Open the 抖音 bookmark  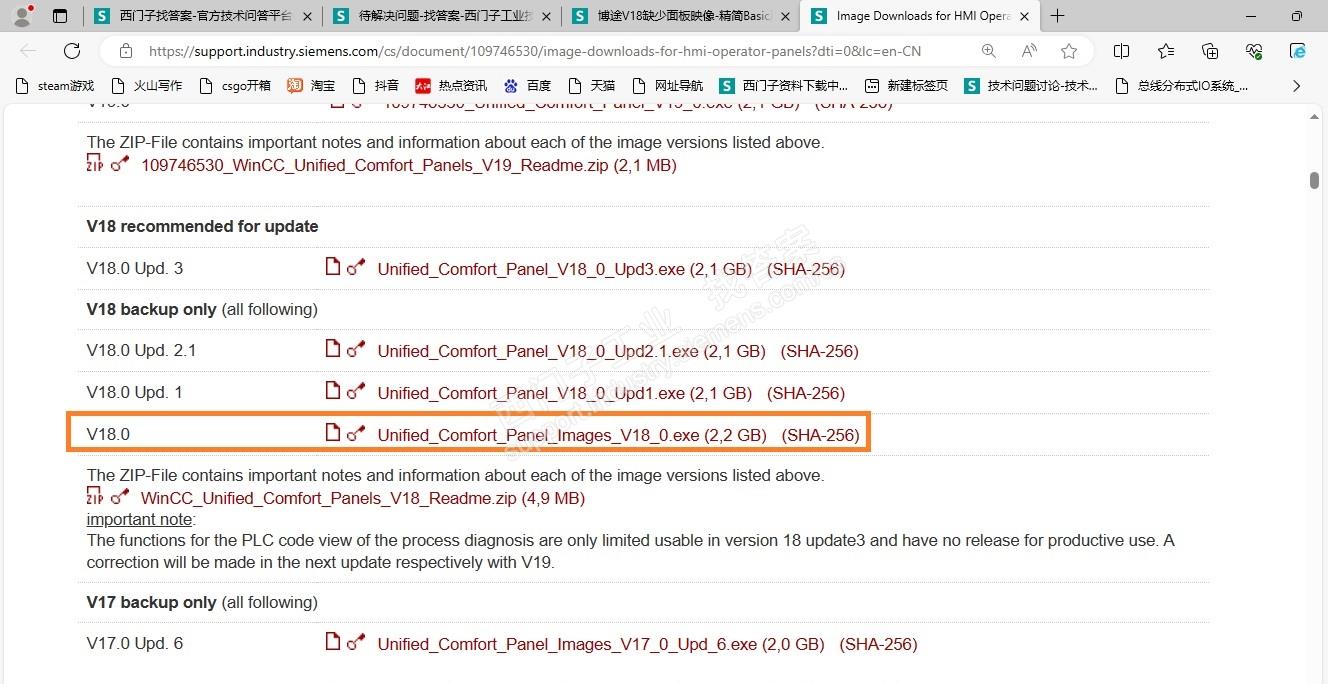tap(375, 86)
